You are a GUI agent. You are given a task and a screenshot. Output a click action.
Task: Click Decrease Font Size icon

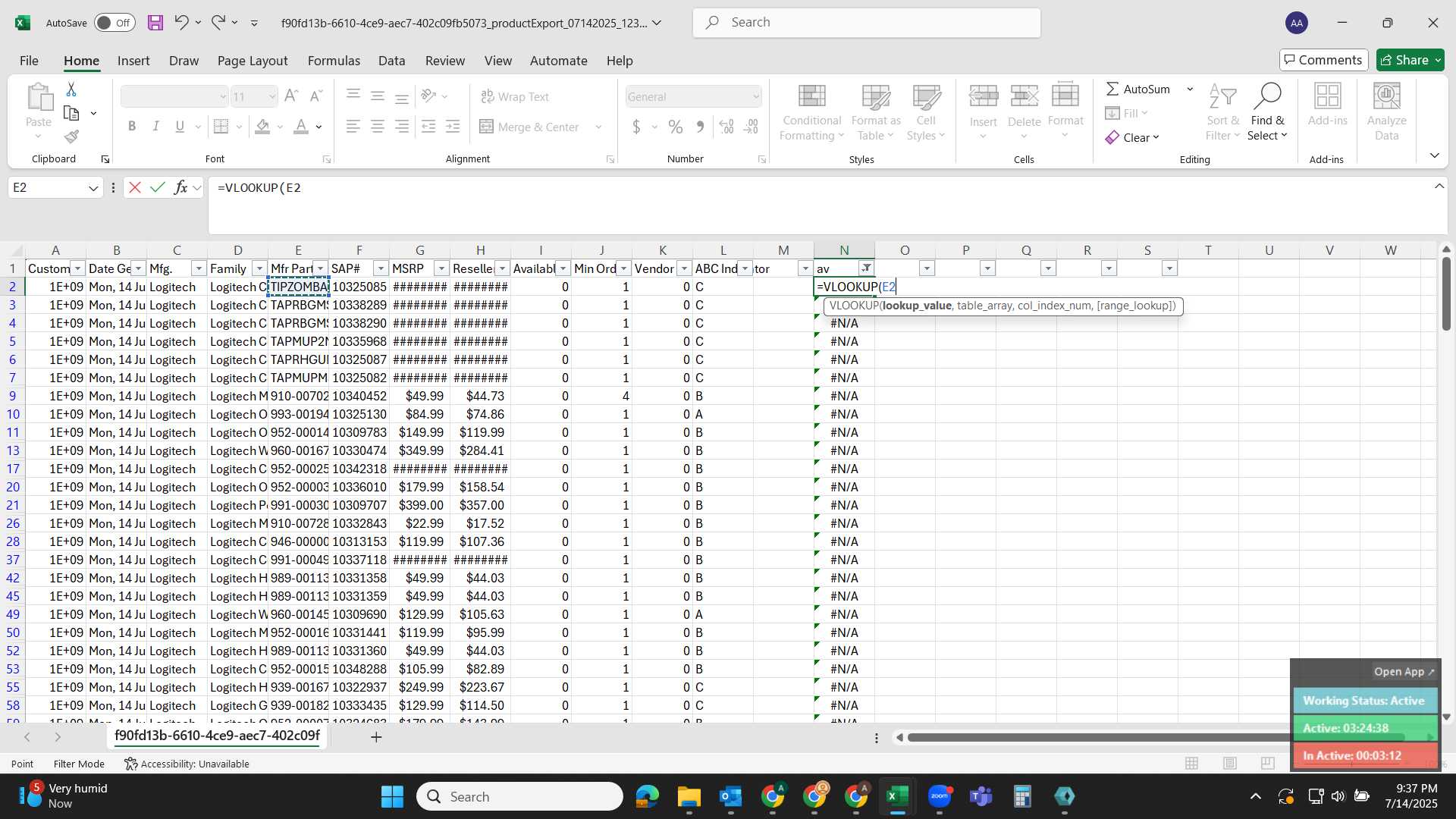click(x=316, y=96)
